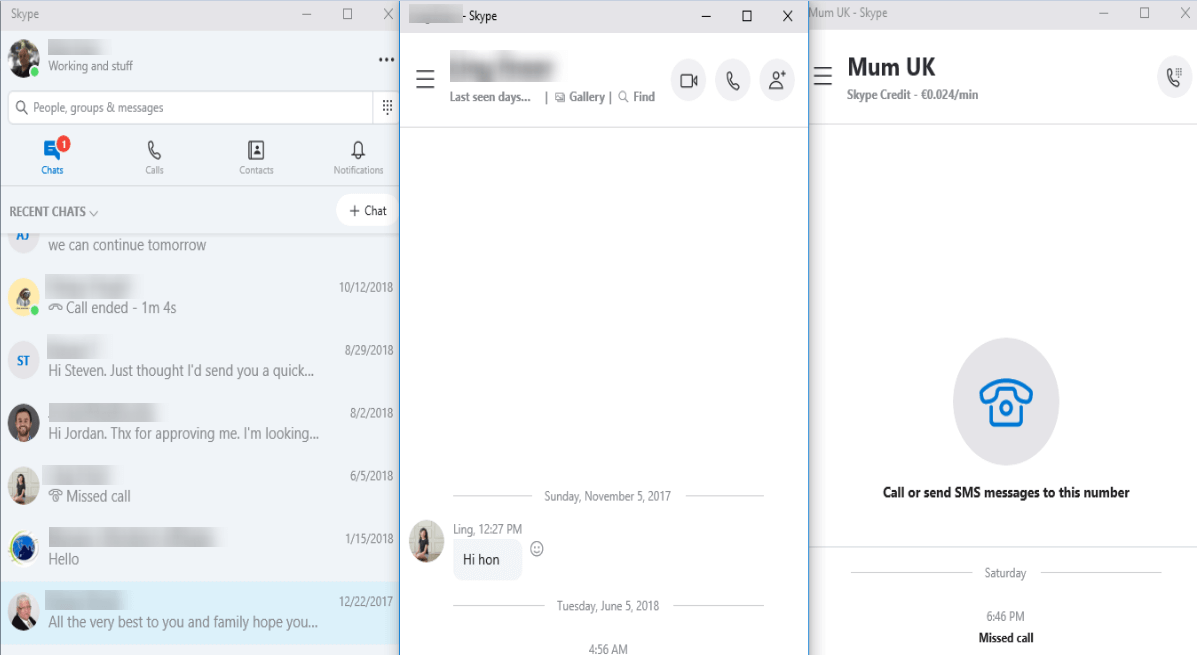Open the hamburger menu in the Mum UK window

point(822,76)
